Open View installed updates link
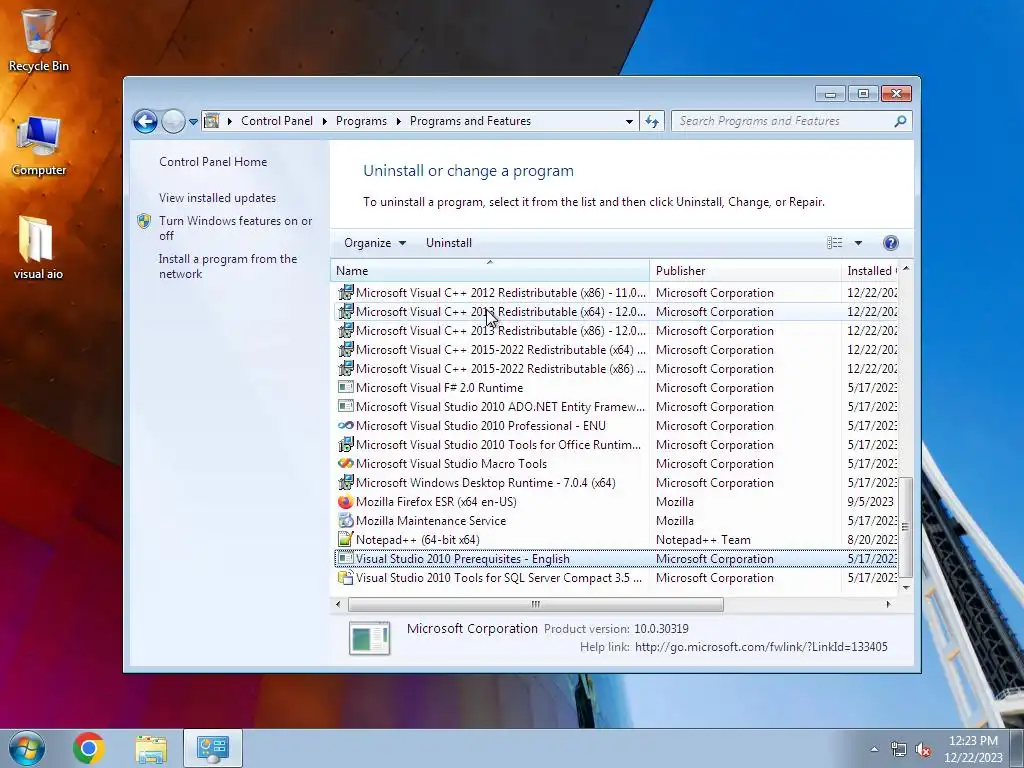The image size is (1024, 768). click(x=217, y=198)
